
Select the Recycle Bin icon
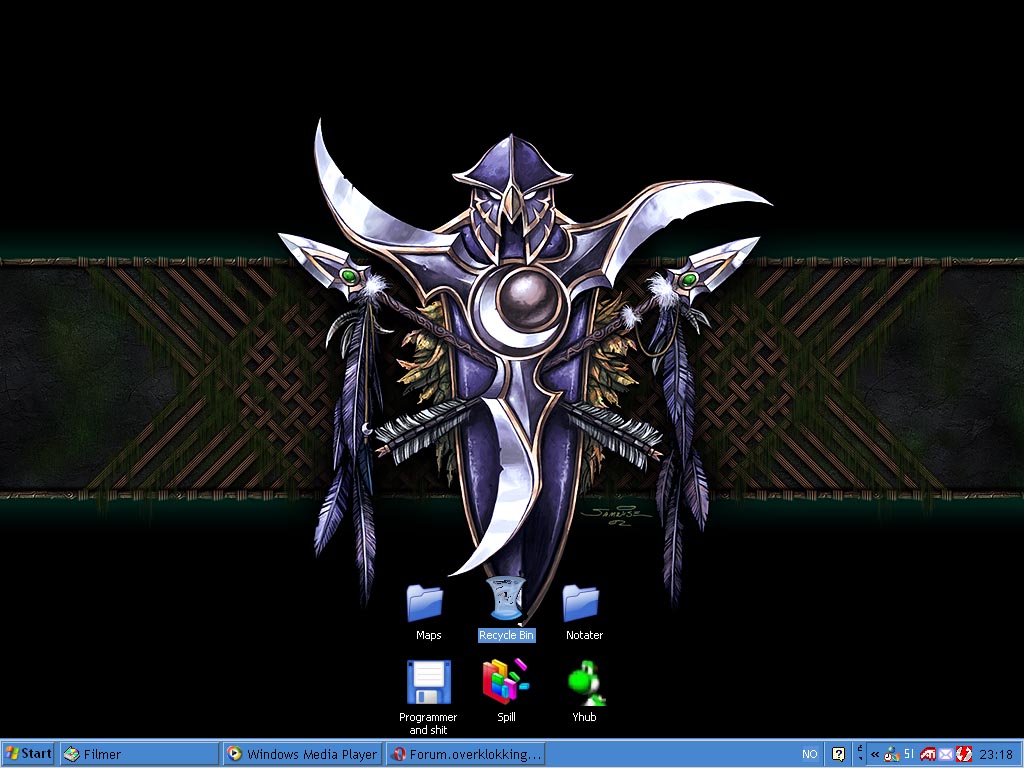506,599
